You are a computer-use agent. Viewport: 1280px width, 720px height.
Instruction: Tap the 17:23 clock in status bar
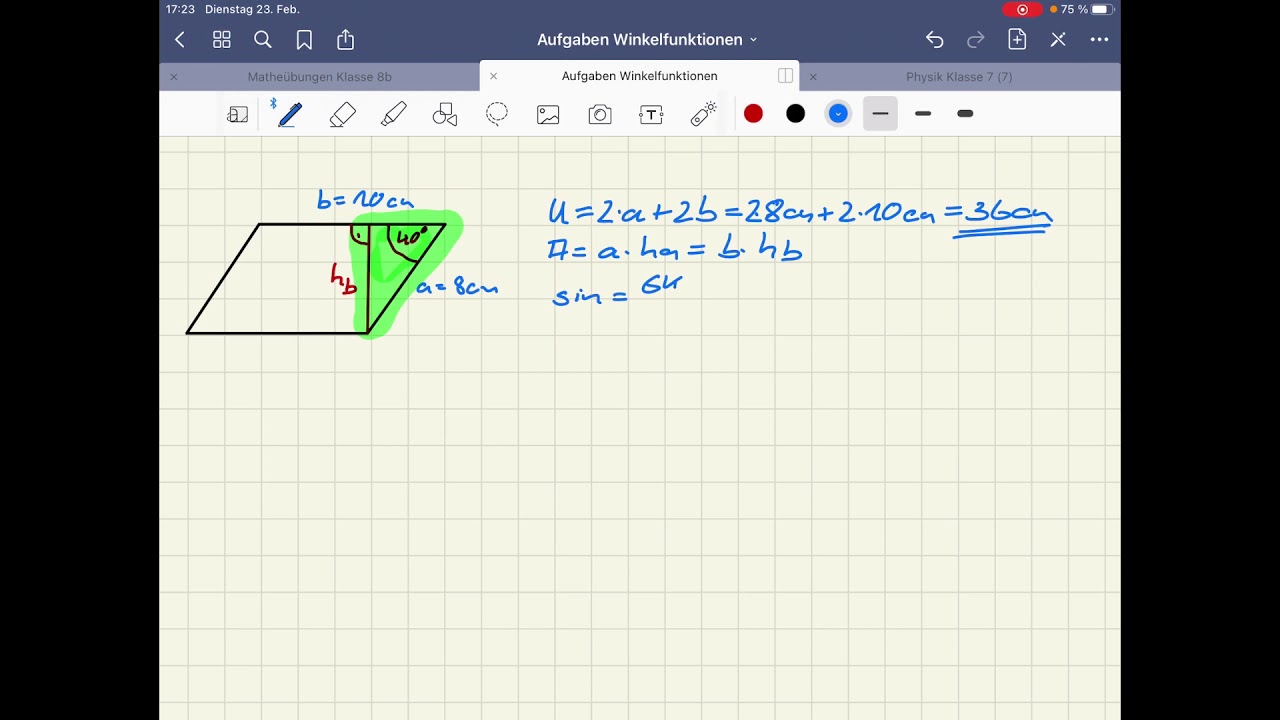pyautogui.click(x=180, y=9)
